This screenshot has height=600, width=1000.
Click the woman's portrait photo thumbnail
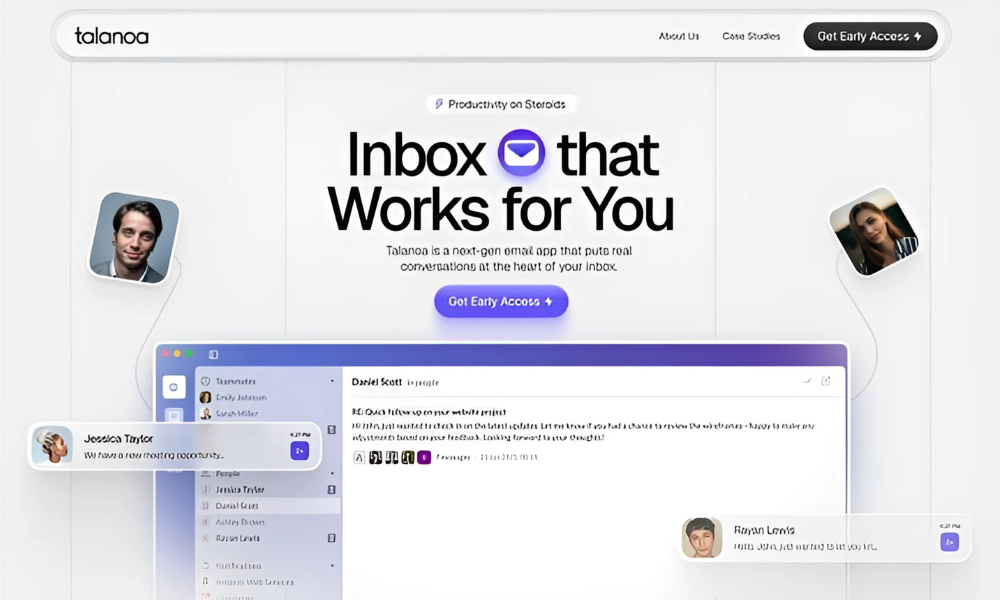tap(874, 233)
